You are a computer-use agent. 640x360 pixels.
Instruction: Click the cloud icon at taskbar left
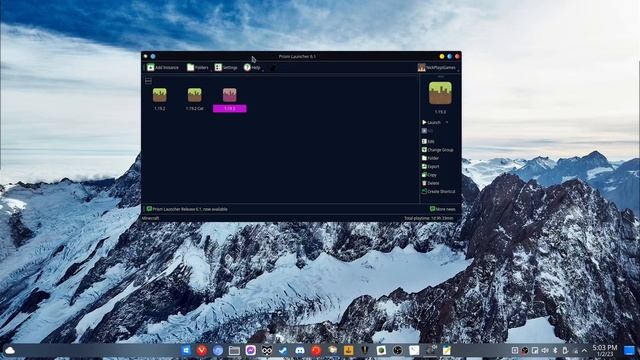(x=10, y=350)
